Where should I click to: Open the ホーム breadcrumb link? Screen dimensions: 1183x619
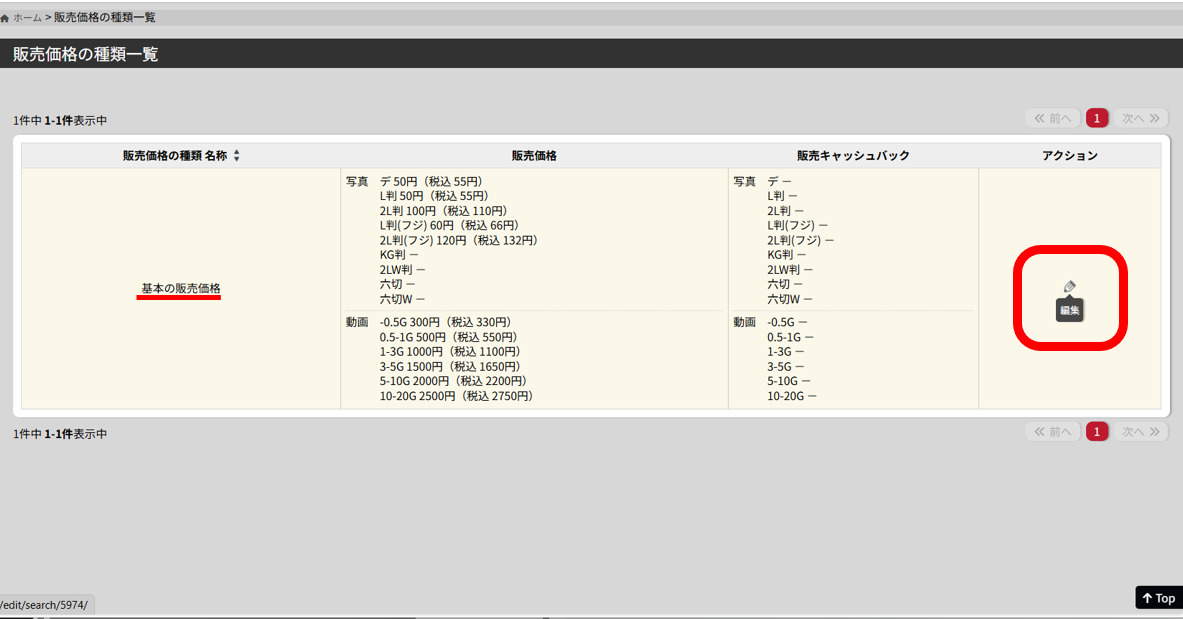pos(27,18)
